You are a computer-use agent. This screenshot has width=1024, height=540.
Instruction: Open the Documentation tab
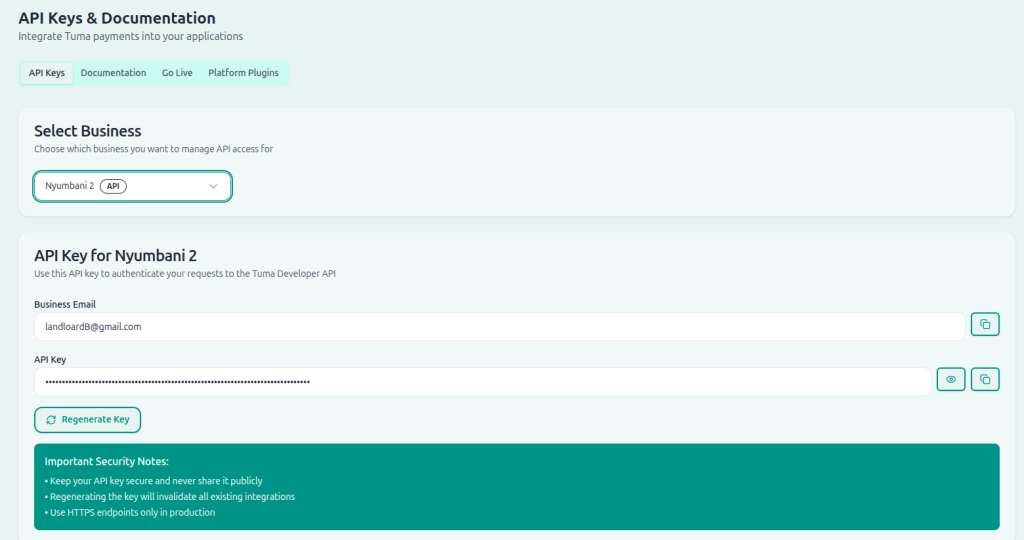(x=114, y=73)
